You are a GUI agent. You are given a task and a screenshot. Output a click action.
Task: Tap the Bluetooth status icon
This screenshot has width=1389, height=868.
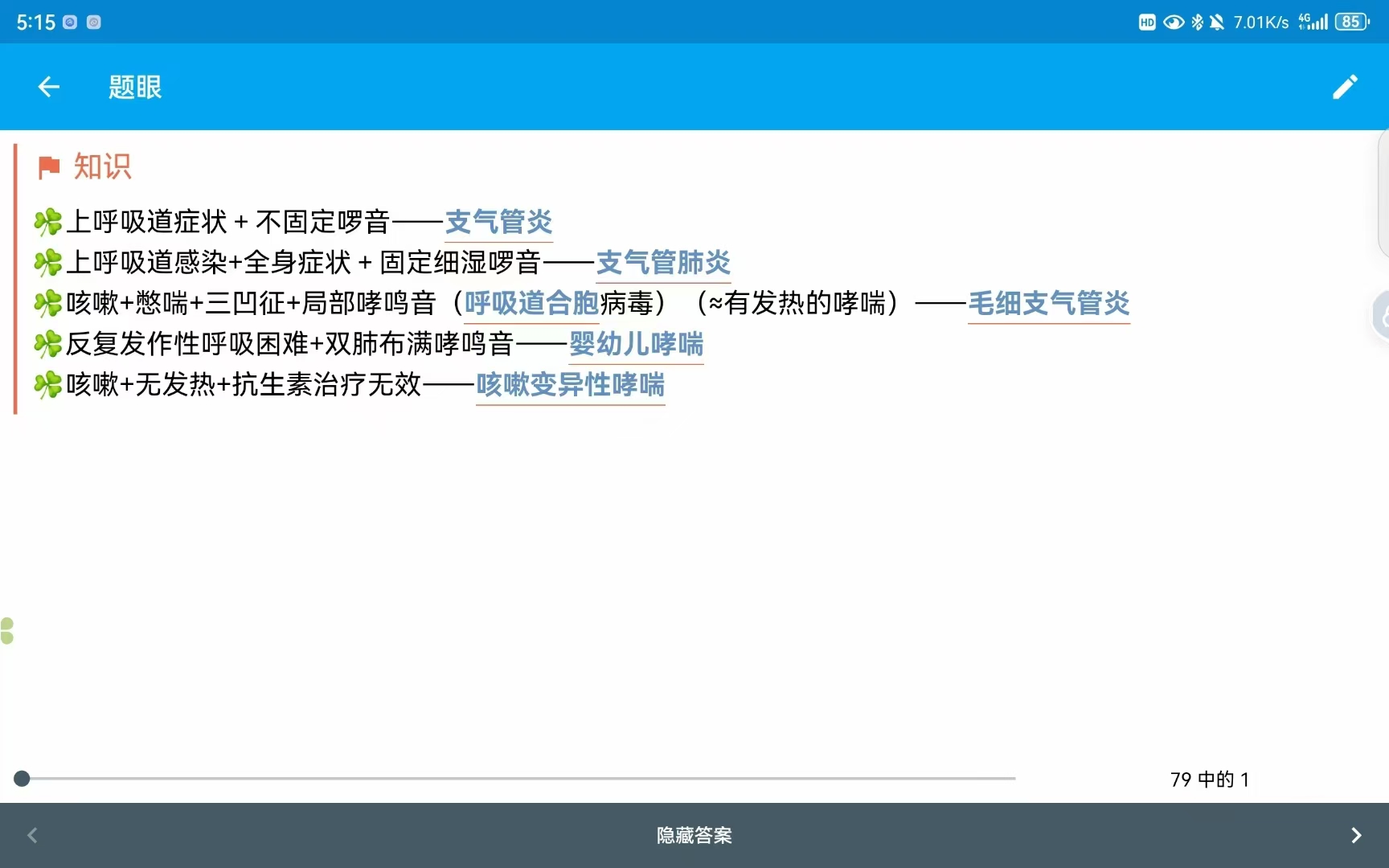[x=1198, y=22]
